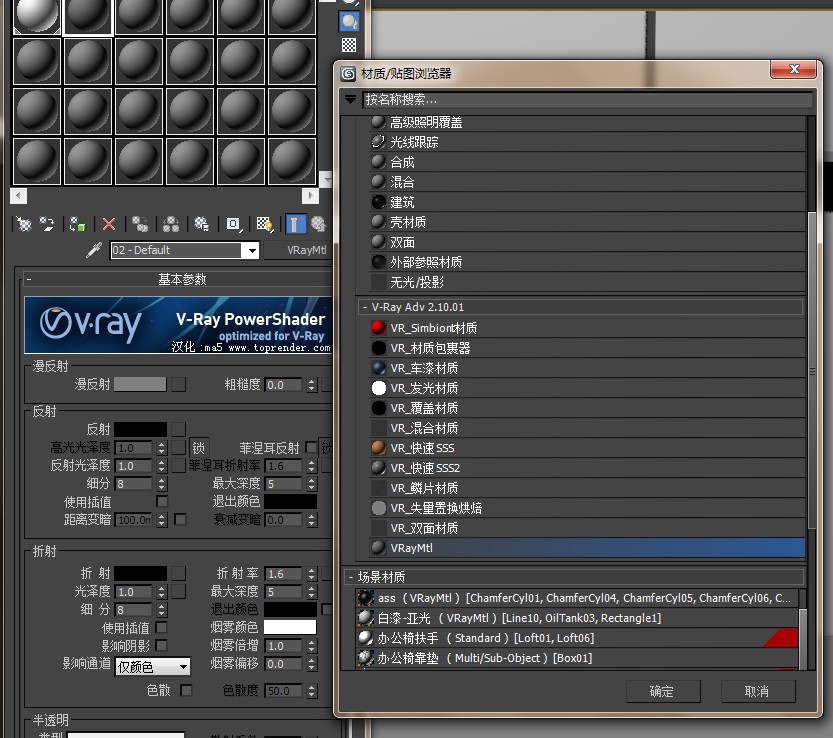Enable the 距离变暗 checkbox
Image resolution: width=833 pixels, height=738 pixels.
(180, 519)
